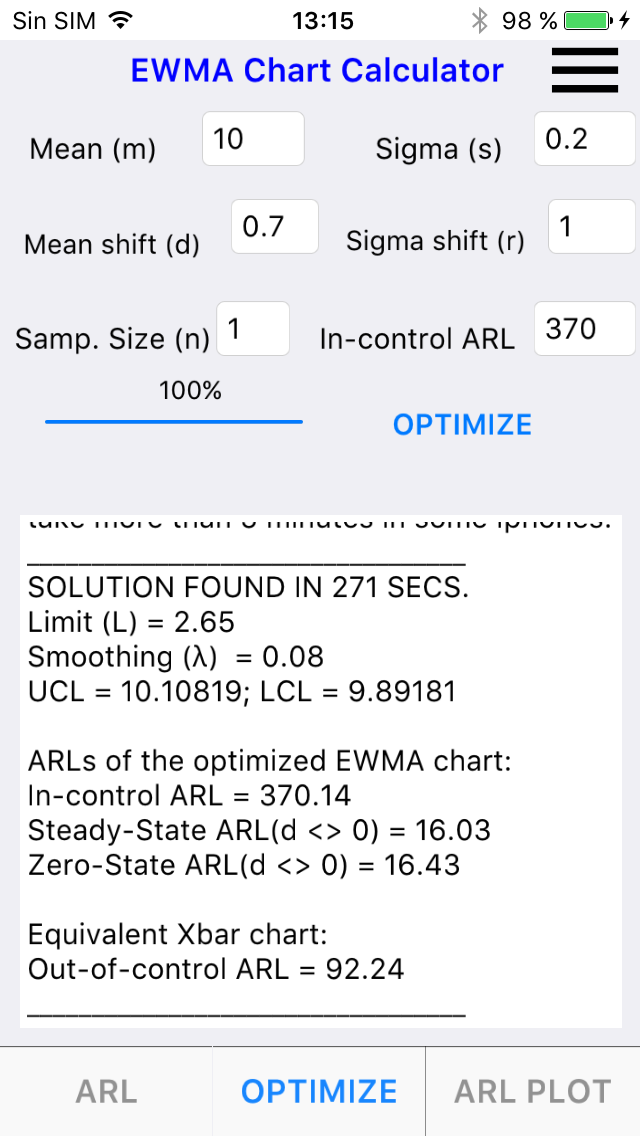
Task: Edit the Mean shift (d) value
Action: click(x=275, y=227)
